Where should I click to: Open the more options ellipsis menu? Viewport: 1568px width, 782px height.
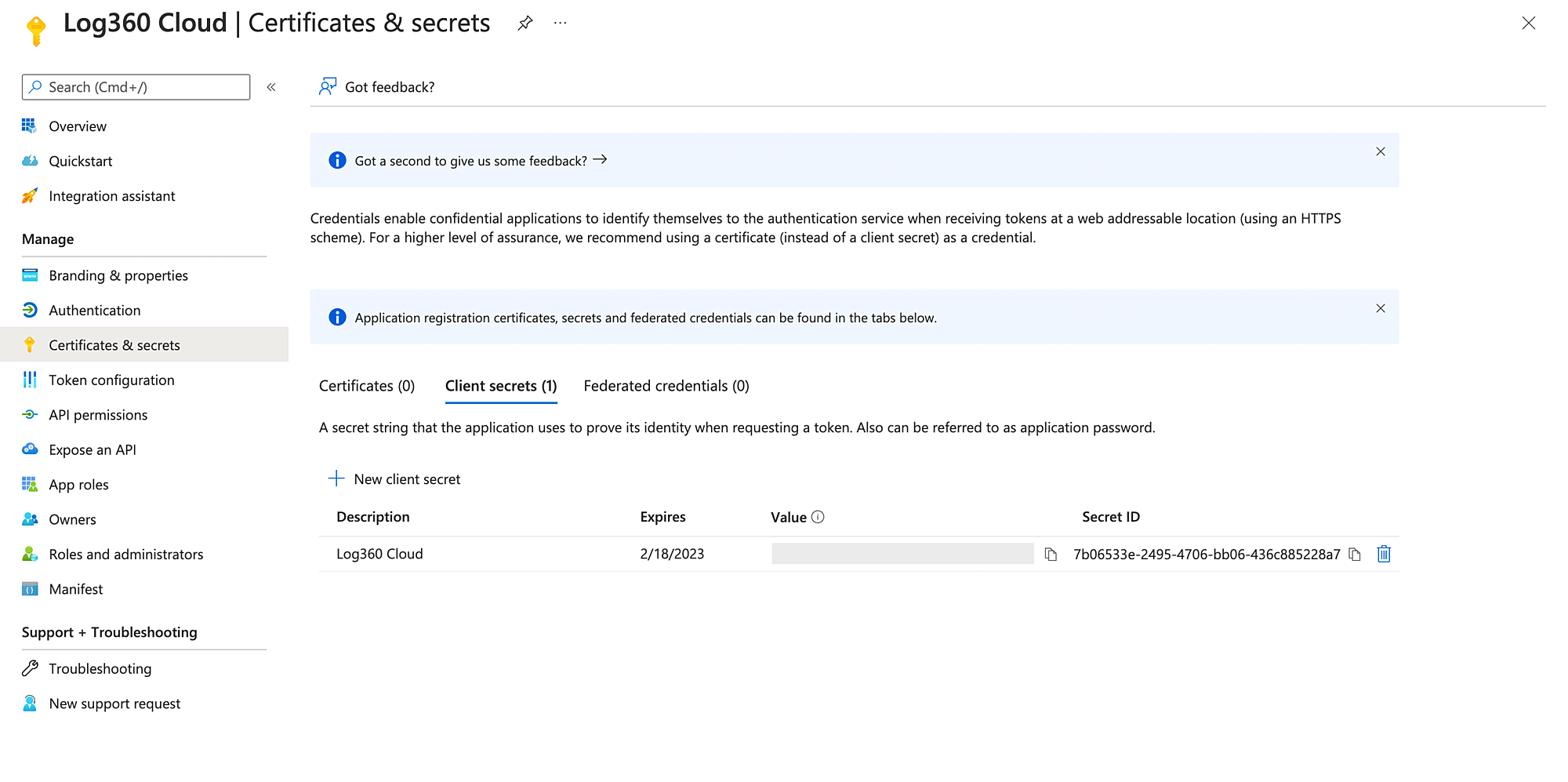point(560,24)
